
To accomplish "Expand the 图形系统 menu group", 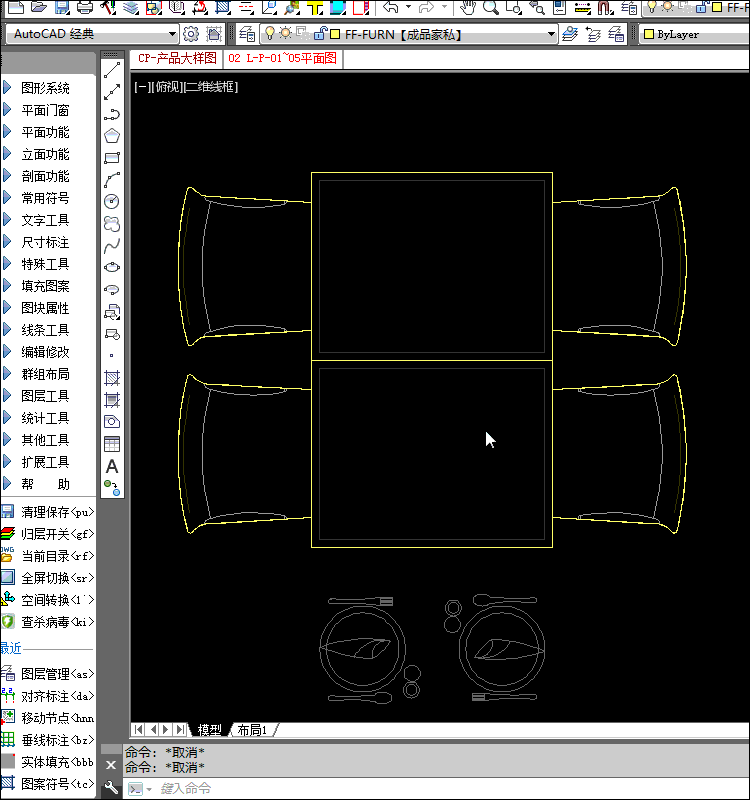I will tap(45, 88).
